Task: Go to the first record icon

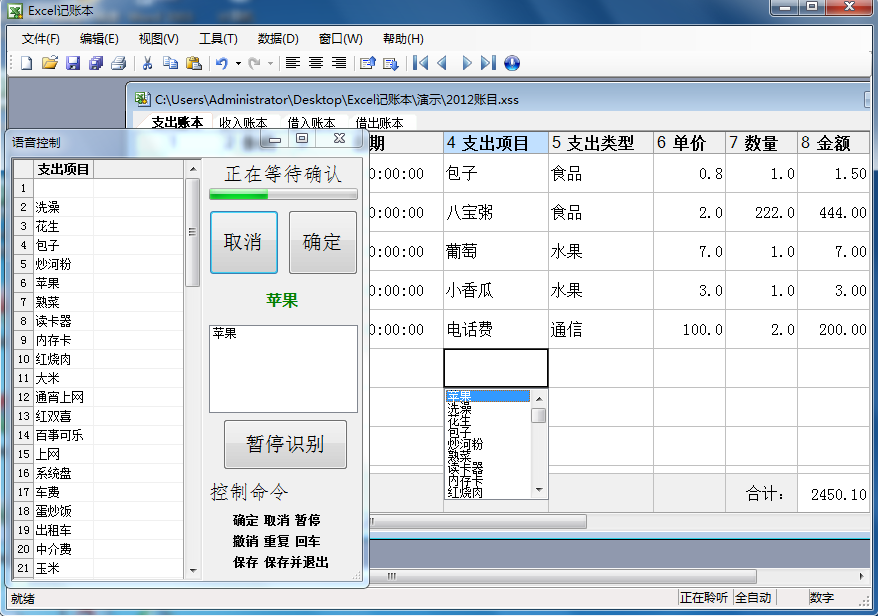Action: coord(420,63)
